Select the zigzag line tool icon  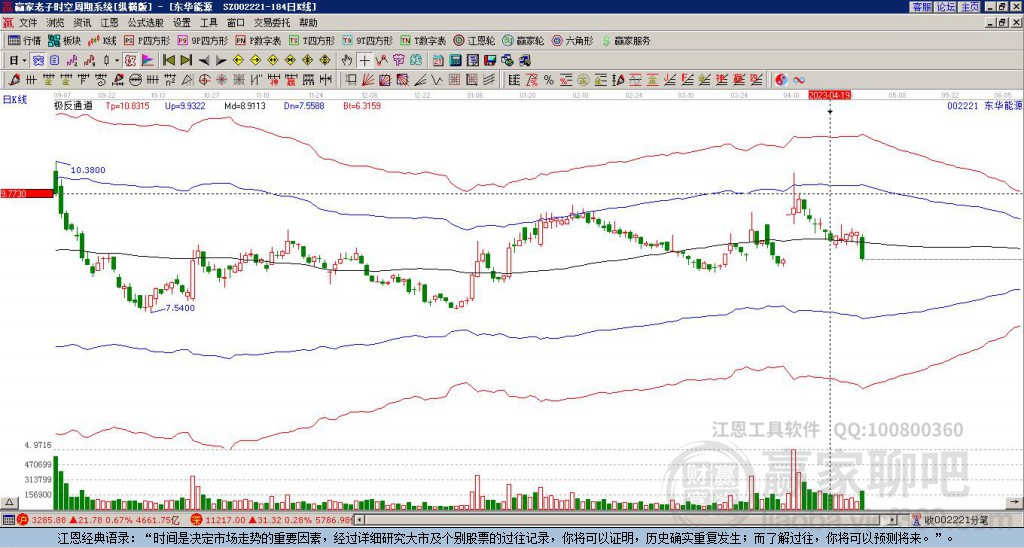tap(437, 80)
